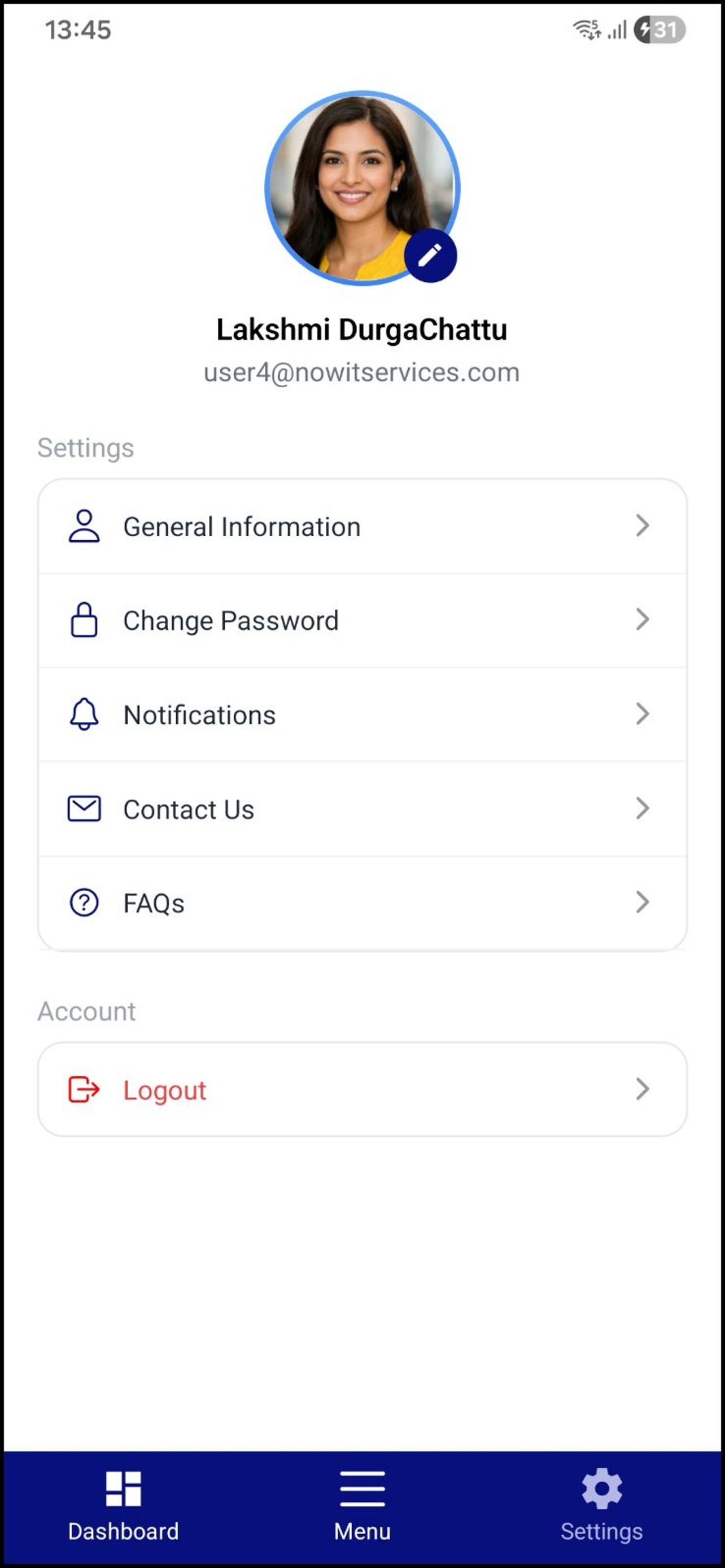Open the Contact Us entry
725x1568 pixels.
tap(362, 808)
